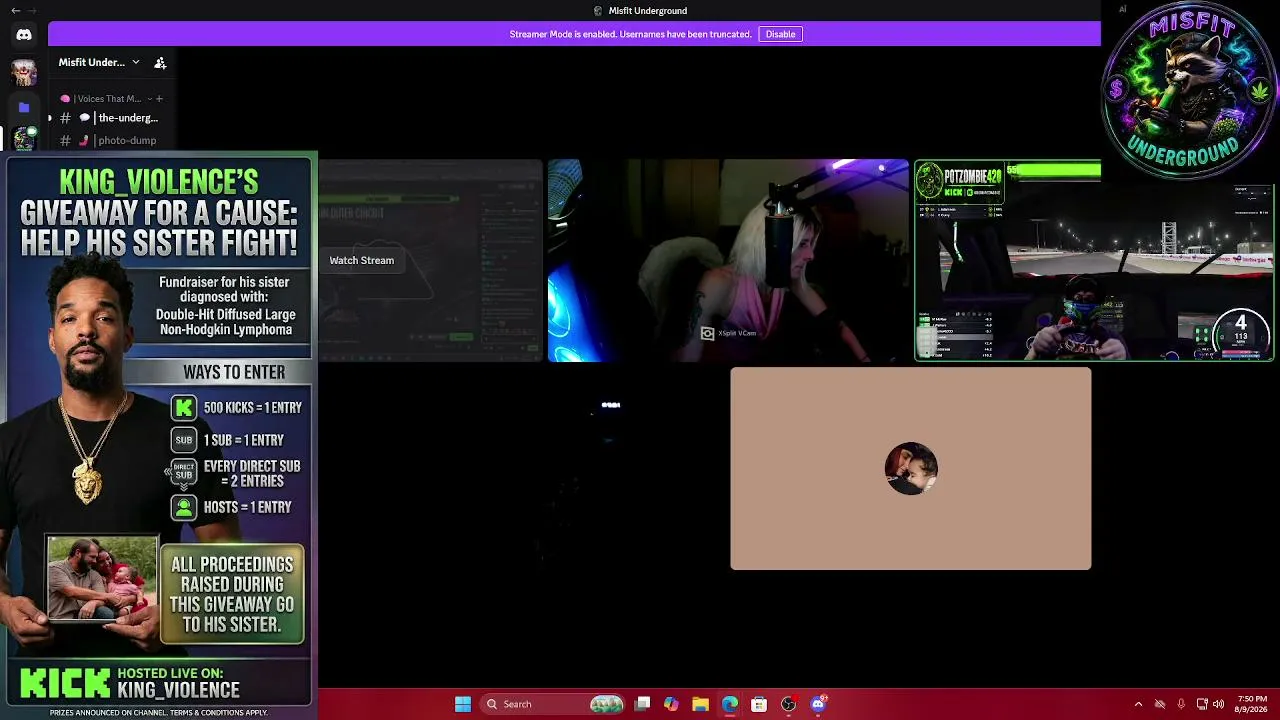
Task: Open the volume control in the tray
Action: pyautogui.click(x=1218, y=704)
